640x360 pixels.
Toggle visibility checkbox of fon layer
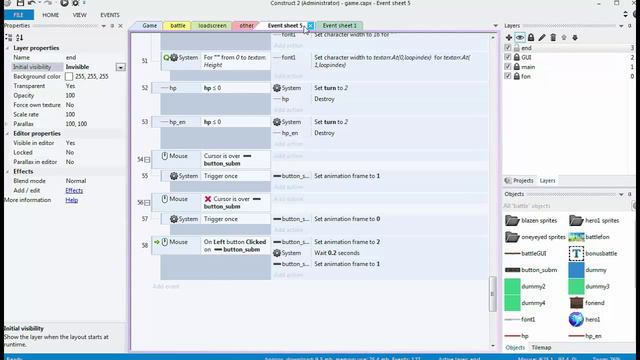pyautogui.click(x=508, y=76)
